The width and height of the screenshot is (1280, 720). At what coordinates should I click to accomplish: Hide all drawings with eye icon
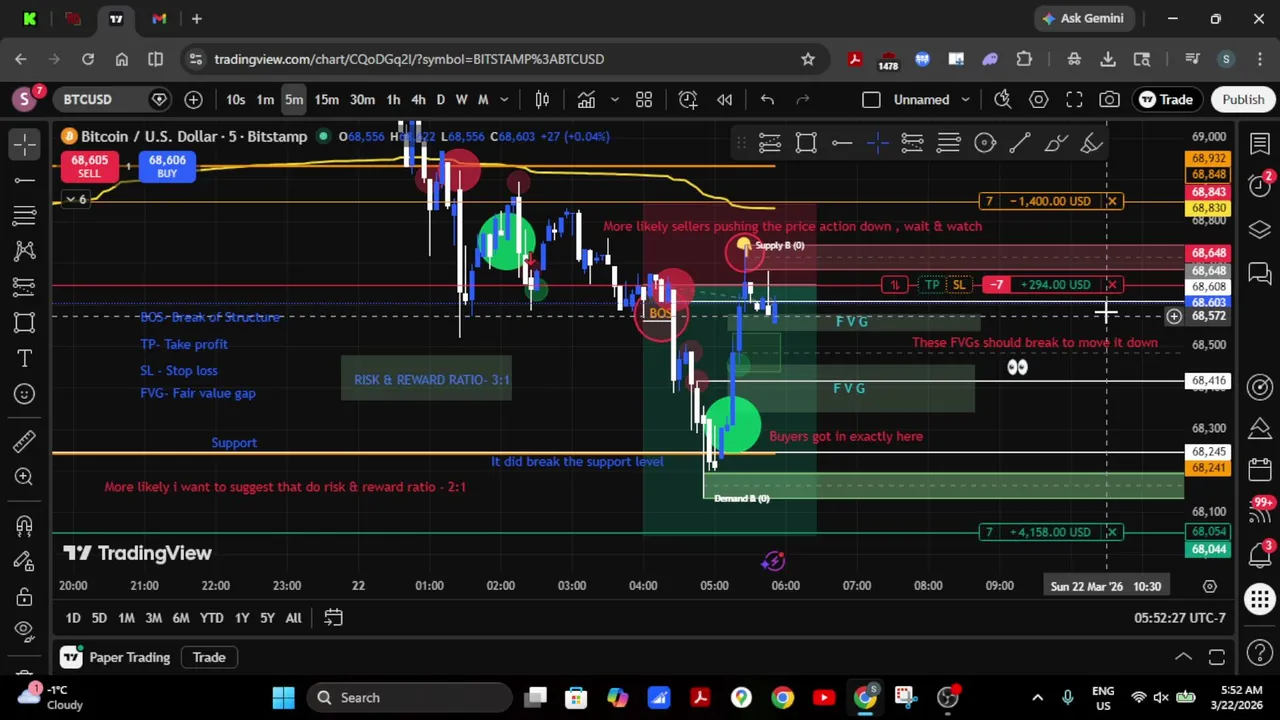pos(25,630)
